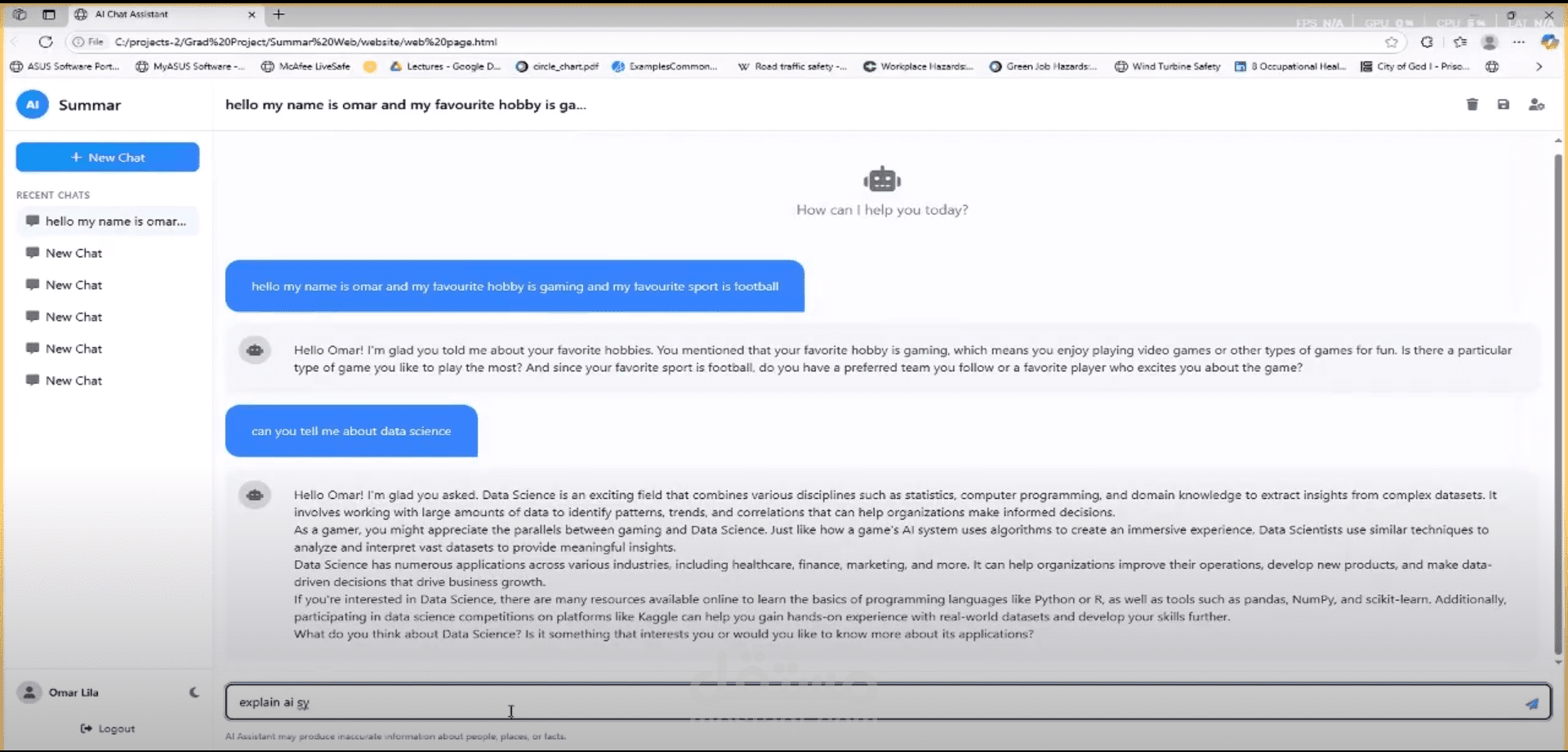Open the tab actions menu icon
Image resolution: width=1568 pixels, height=752 pixels.
pos(49,14)
